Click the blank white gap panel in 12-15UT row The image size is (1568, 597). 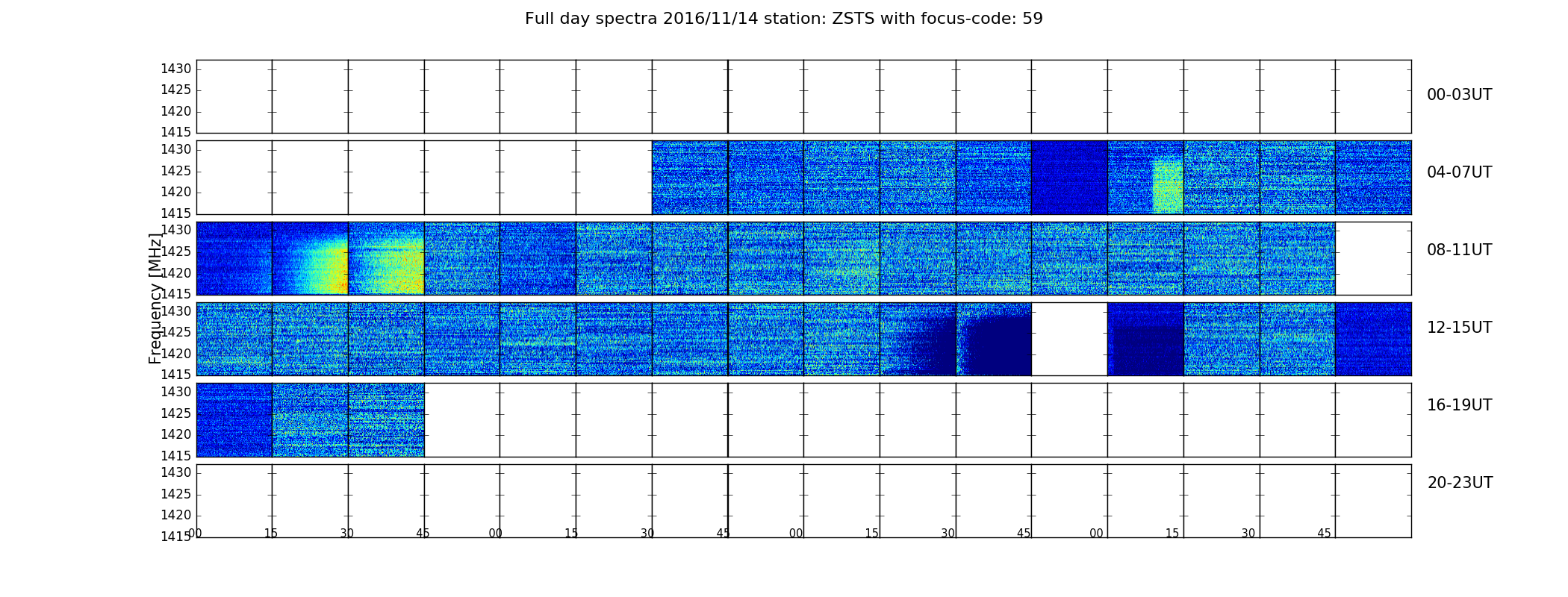[x=1069, y=339]
